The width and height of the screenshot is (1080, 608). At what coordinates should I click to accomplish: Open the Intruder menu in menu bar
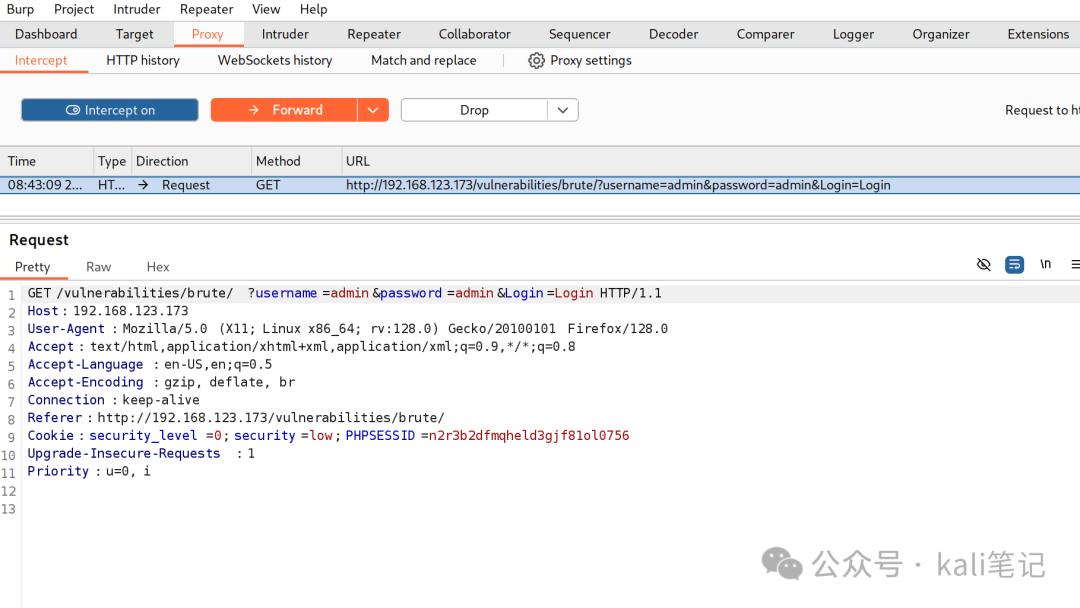pos(136,9)
